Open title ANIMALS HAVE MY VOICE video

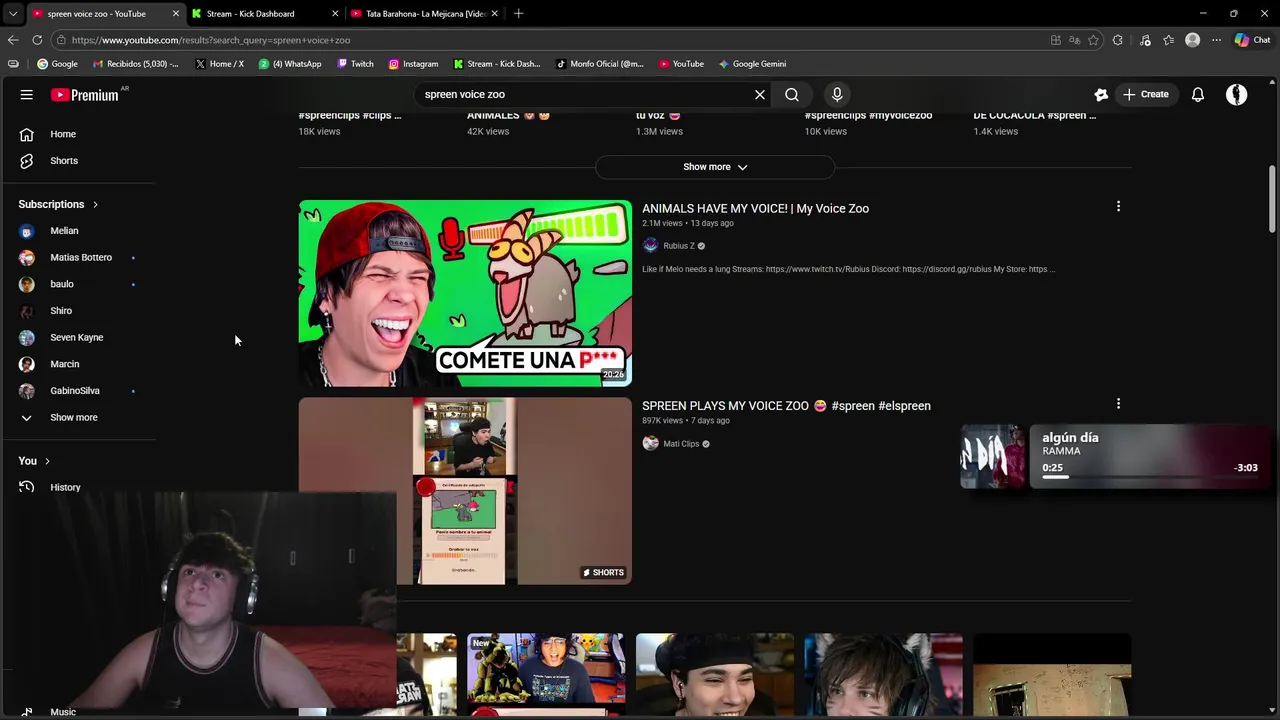755,209
